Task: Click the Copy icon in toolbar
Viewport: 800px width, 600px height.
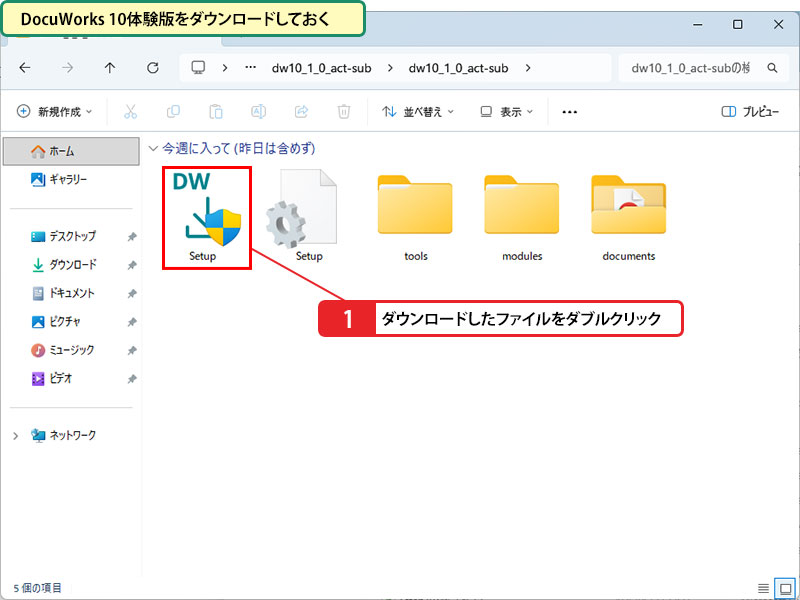Action: 173,111
